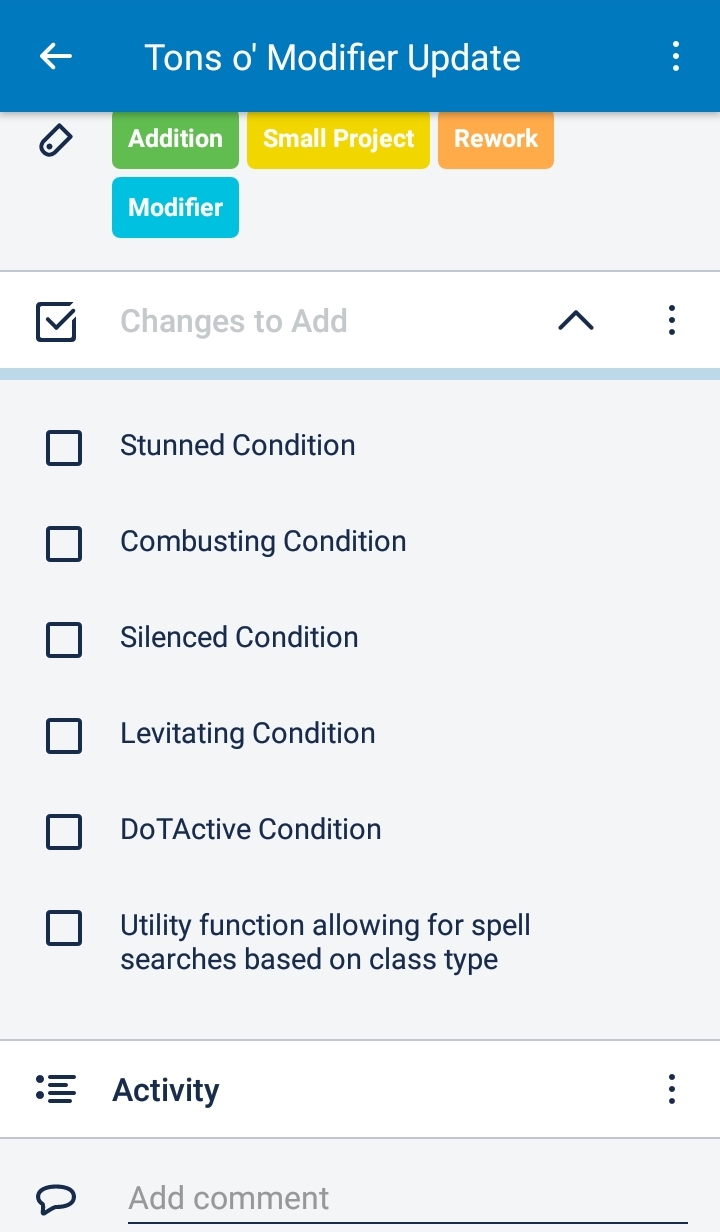This screenshot has height=1232, width=720.
Task: Tap the label tag icon
Action: pos(55,140)
